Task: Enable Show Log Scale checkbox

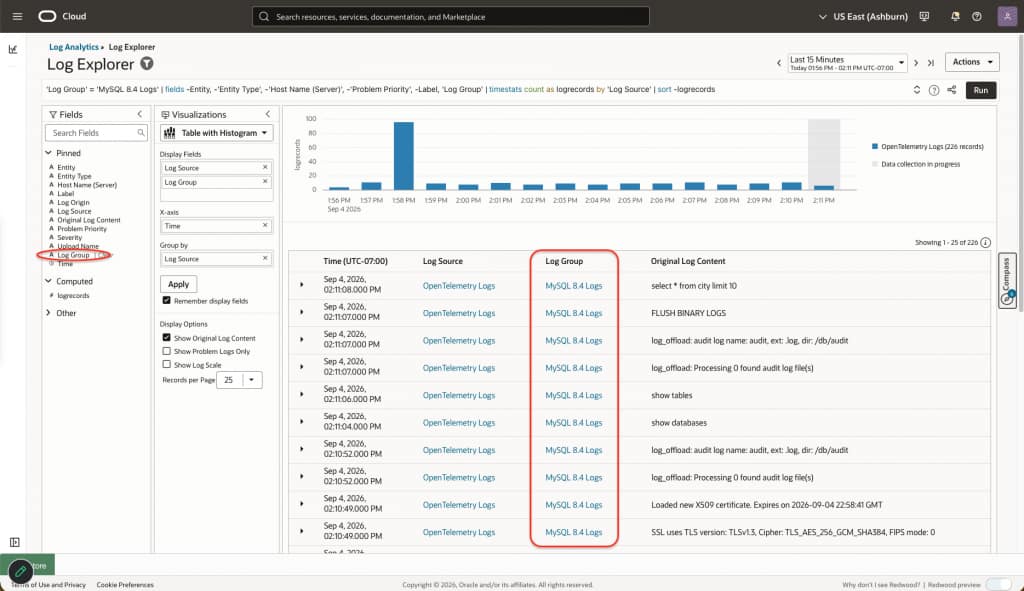Action: [167, 364]
